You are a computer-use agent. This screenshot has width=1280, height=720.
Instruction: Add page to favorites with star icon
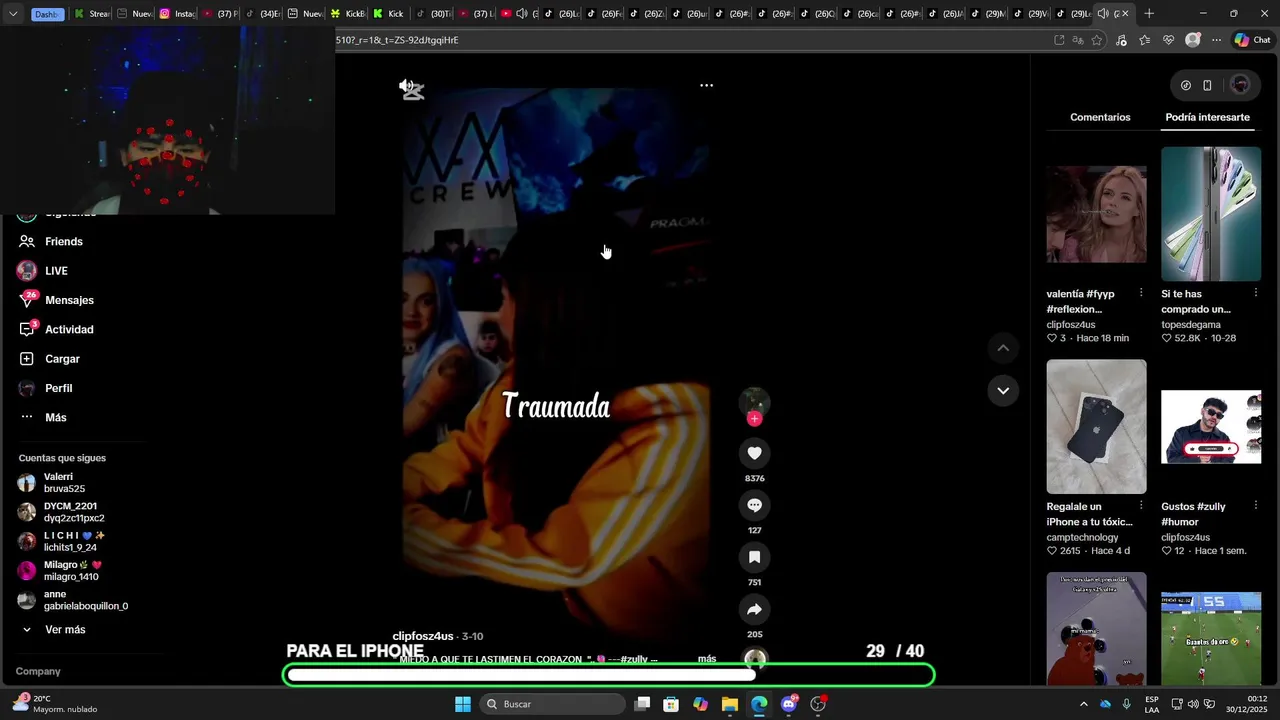pyautogui.click(x=1097, y=40)
